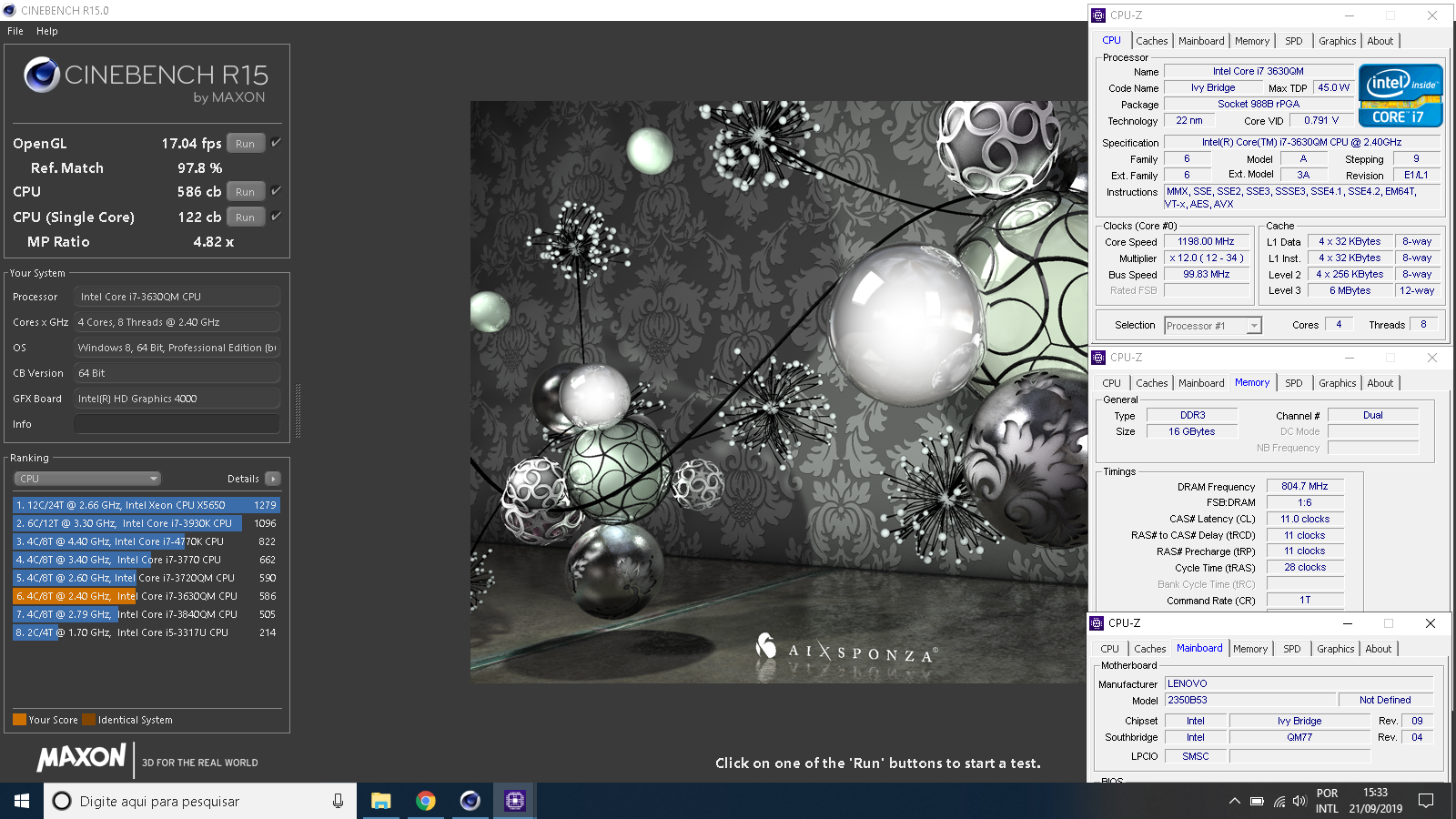Click the Identical System brown swatch
The width and height of the screenshot is (1456, 819).
point(88,720)
